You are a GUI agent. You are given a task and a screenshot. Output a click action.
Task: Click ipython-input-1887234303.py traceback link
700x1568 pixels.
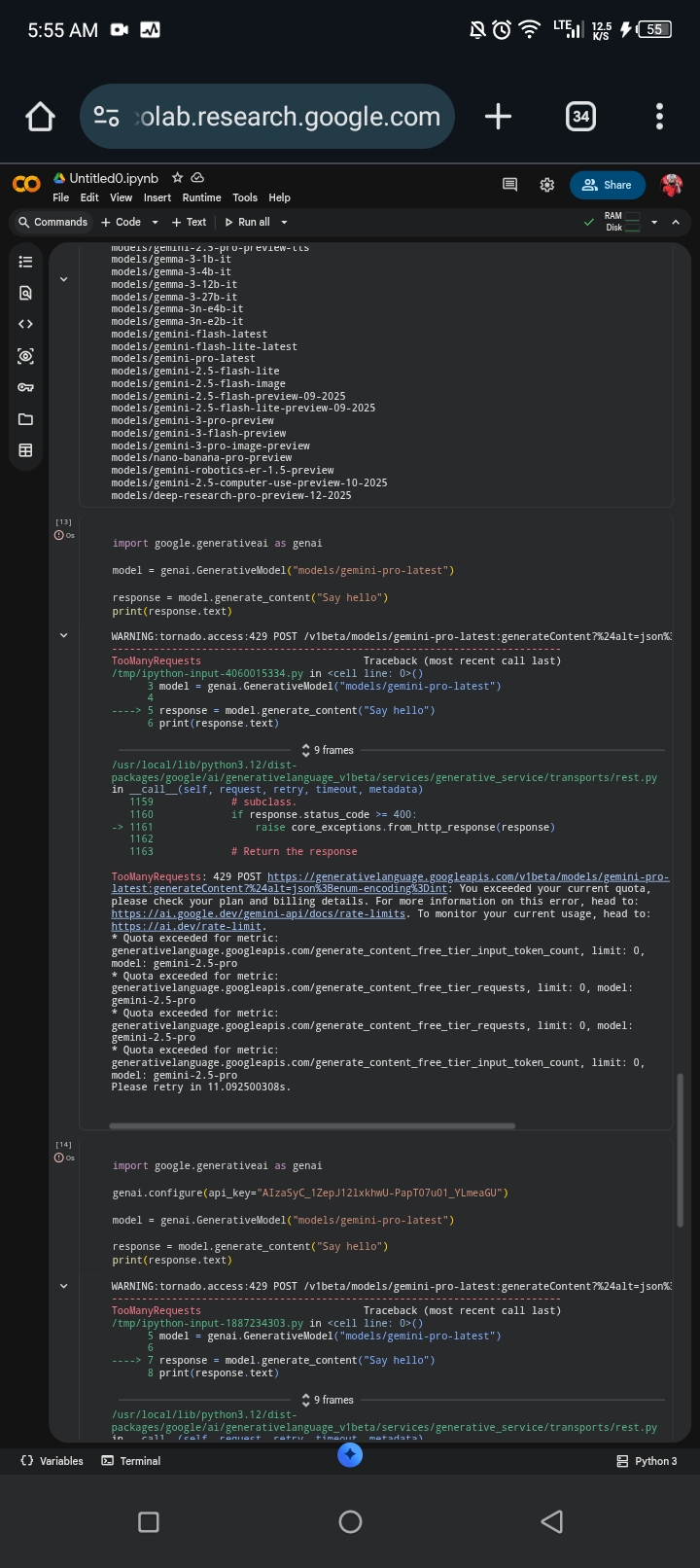pyautogui.click(x=208, y=1323)
